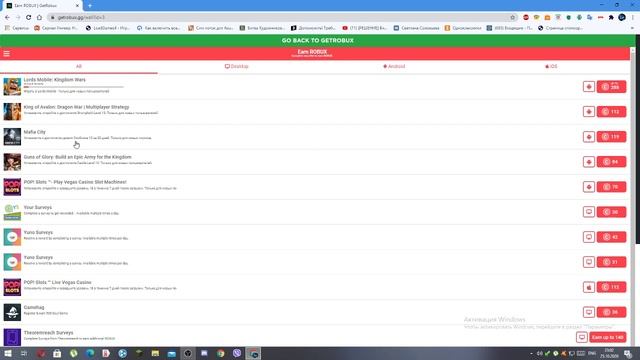Claim the reward button for Mafia City
640x360 pixels.
coord(611,137)
